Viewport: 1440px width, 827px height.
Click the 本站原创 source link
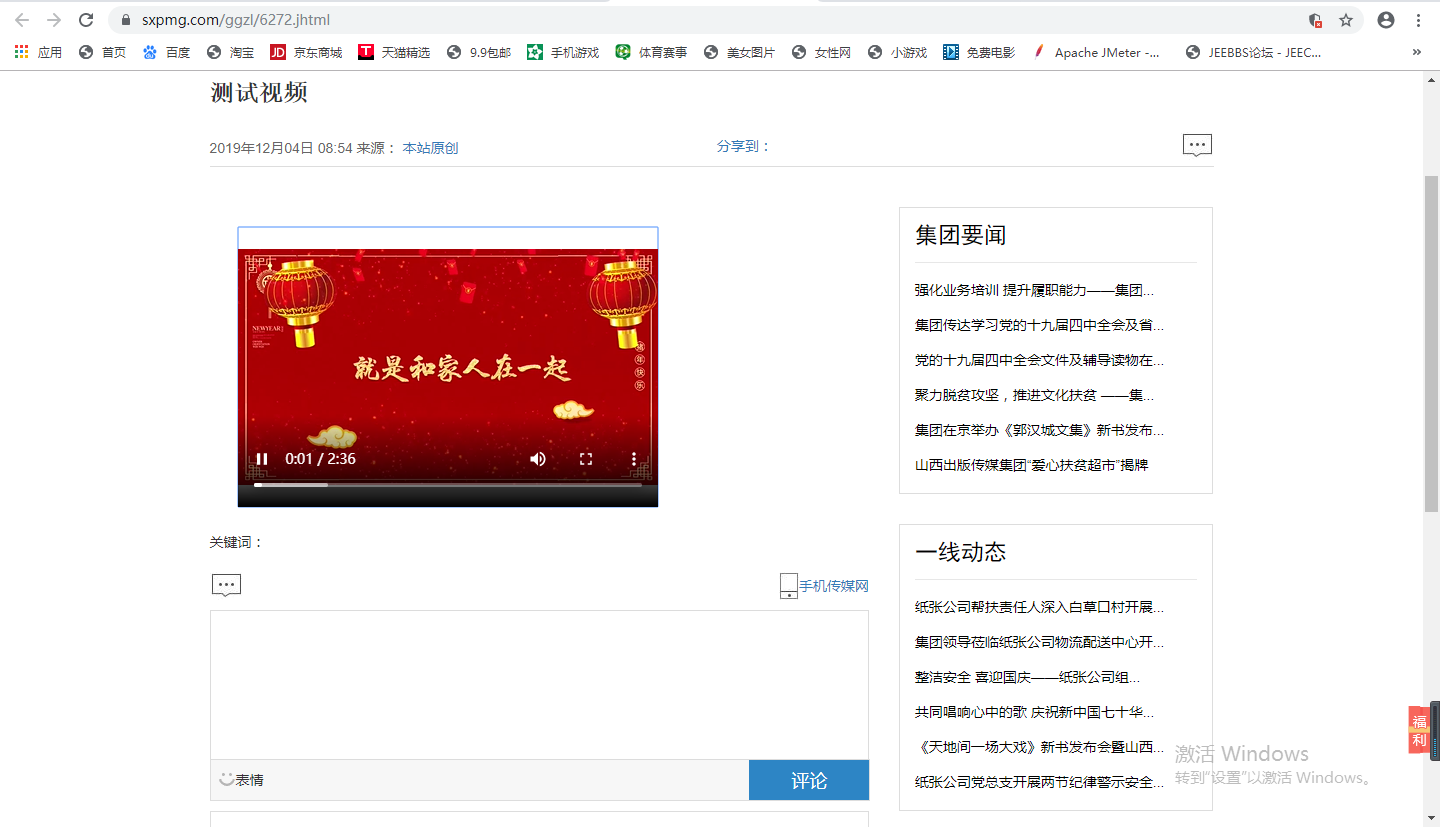tap(430, 148)
